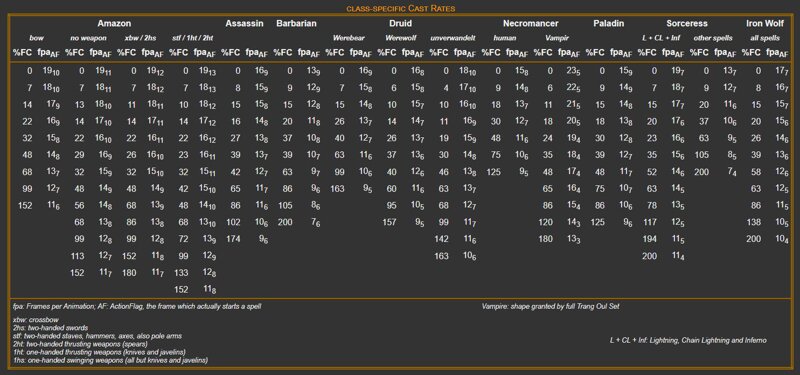Click the Iron Wolf heading

point(765,23)
